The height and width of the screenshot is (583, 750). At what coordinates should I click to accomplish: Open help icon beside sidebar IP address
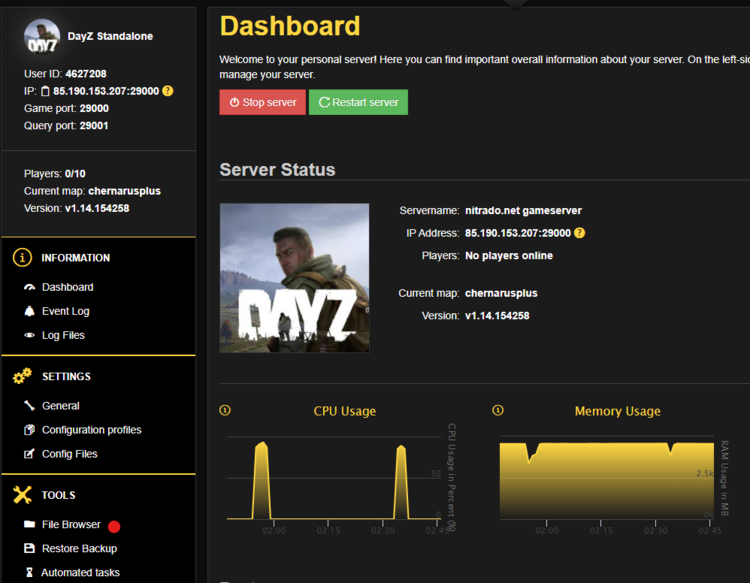(167, 90)
